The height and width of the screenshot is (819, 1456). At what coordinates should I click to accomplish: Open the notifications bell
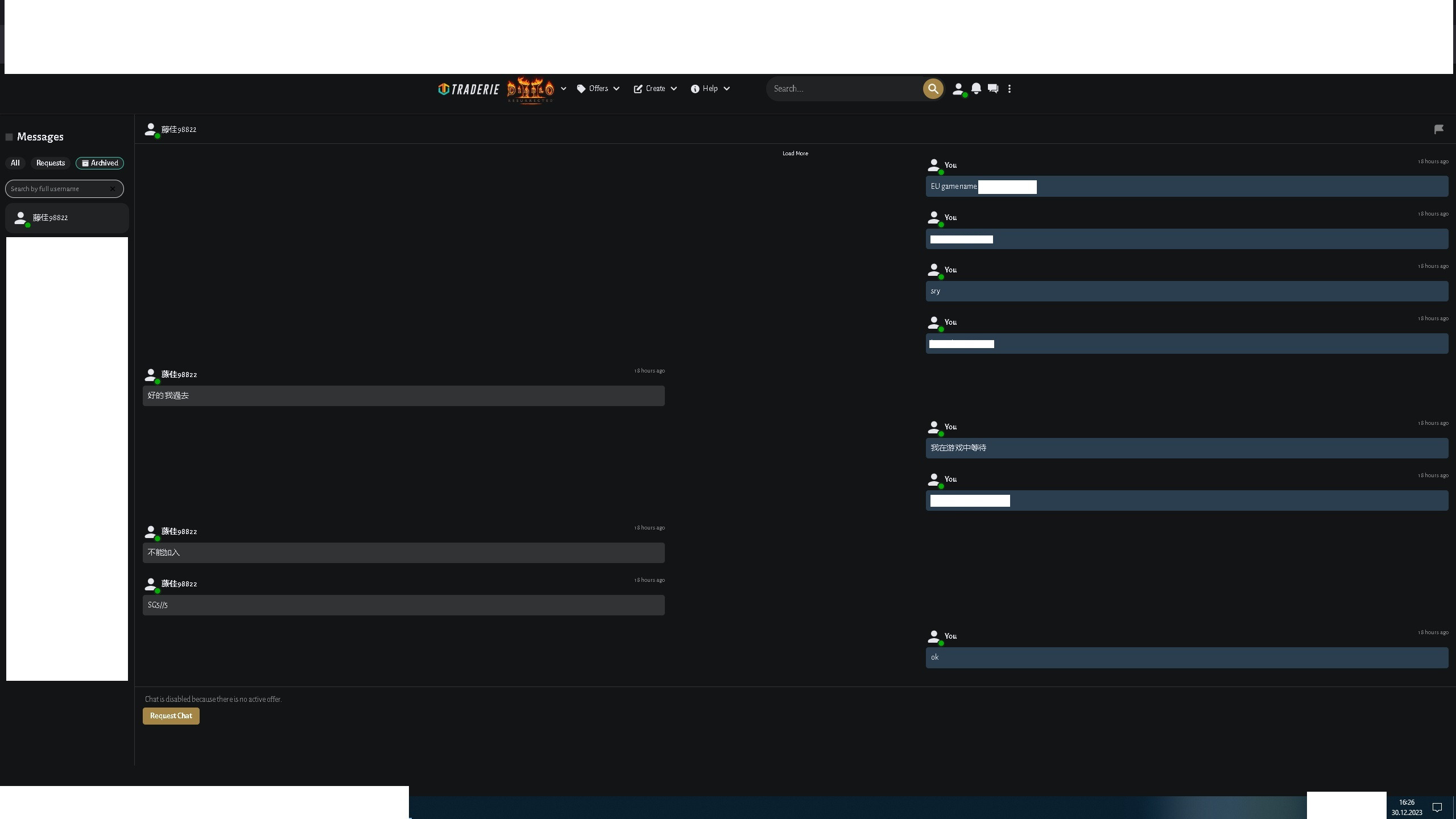click(x=976, y=89)
